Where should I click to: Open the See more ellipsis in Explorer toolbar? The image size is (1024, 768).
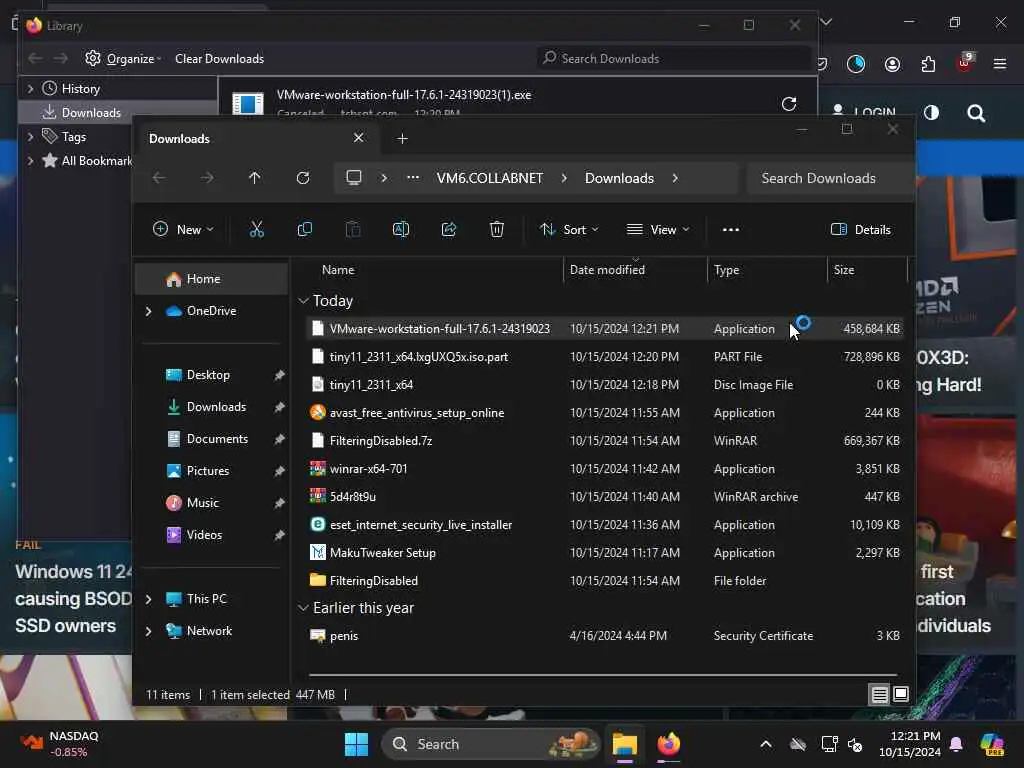[x=731, y=229]
